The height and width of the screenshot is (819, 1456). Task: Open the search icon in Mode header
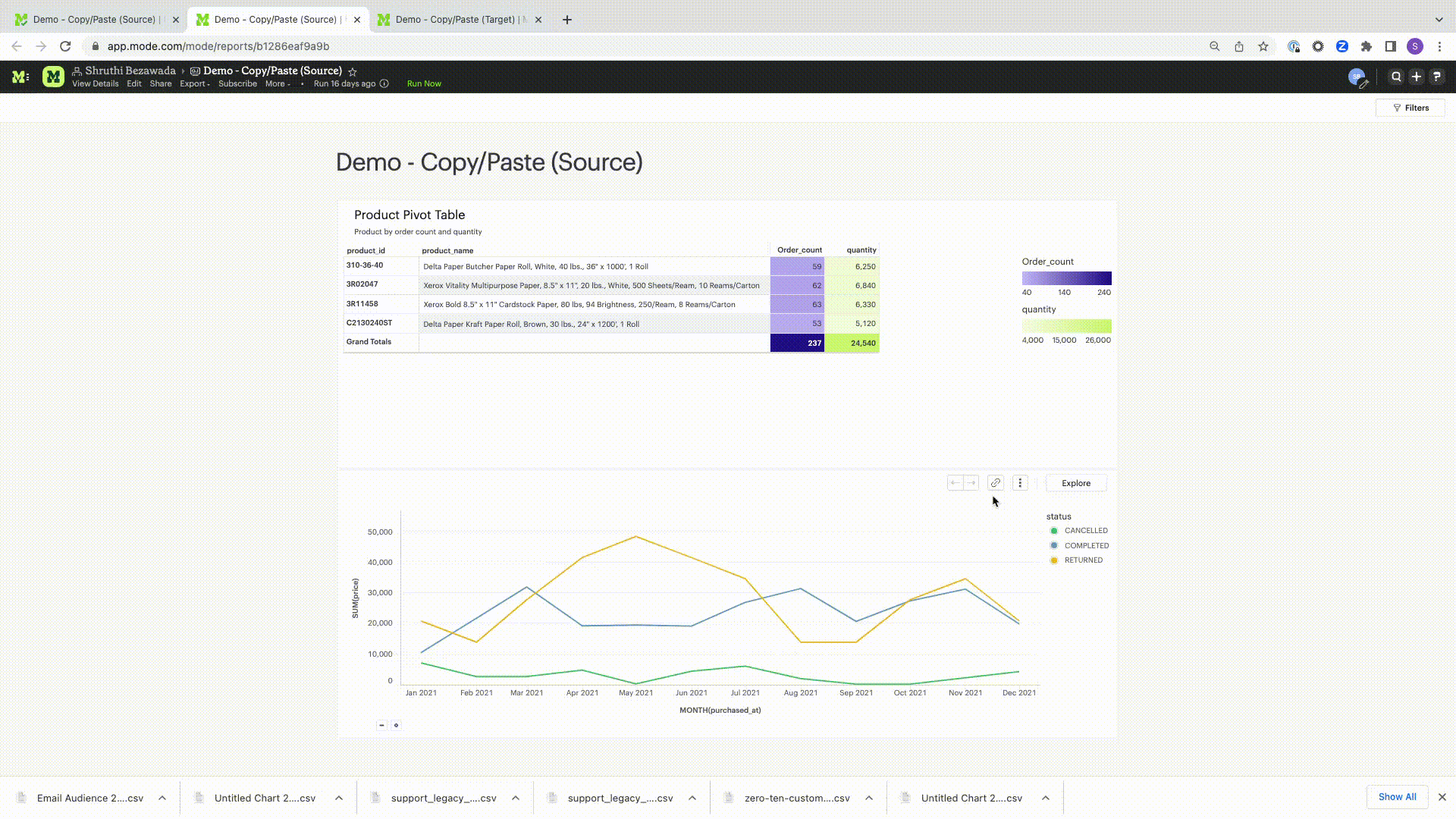[1395, 77]
